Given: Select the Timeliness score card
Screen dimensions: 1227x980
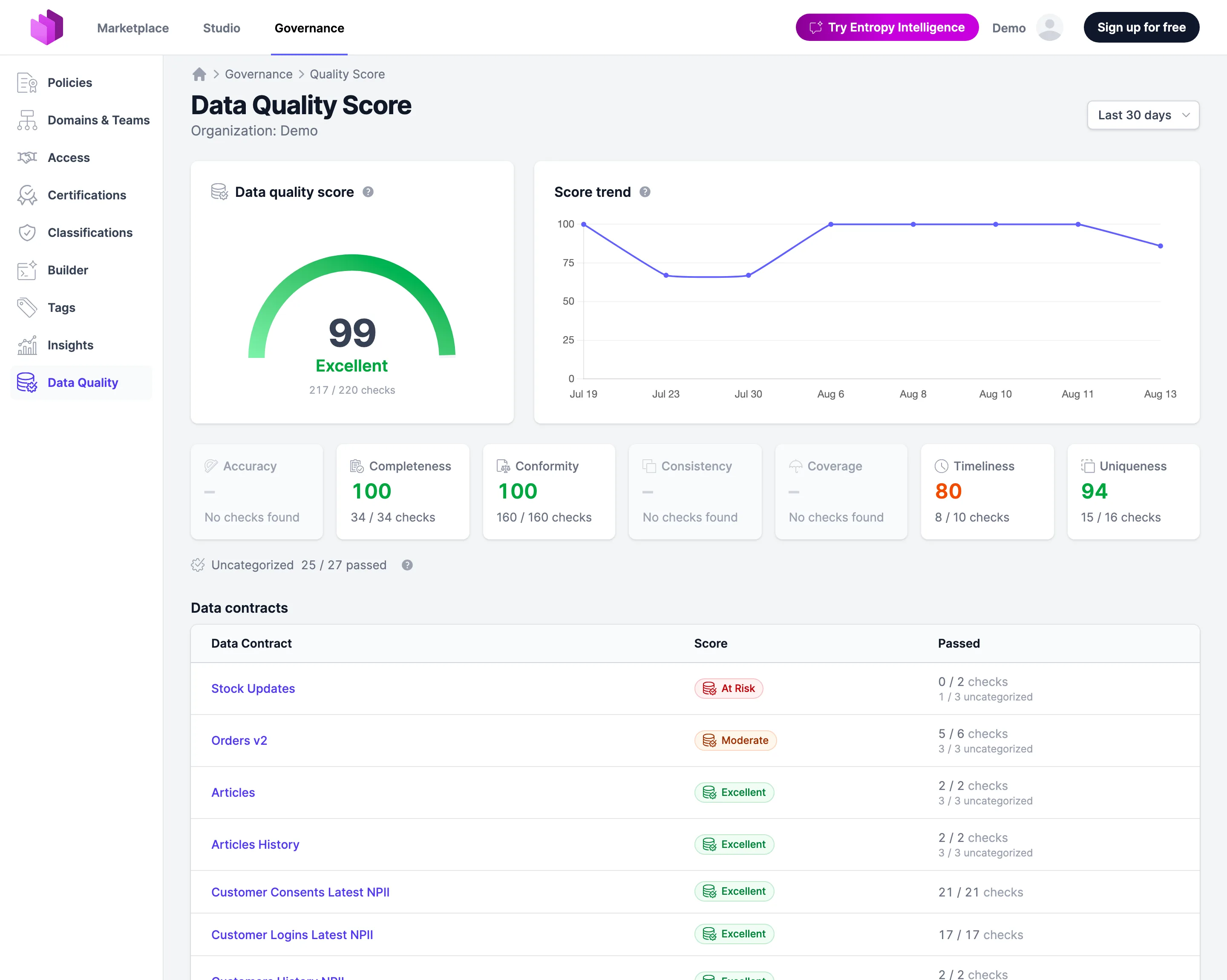Looking at the screenshot, I should [987, 492].
